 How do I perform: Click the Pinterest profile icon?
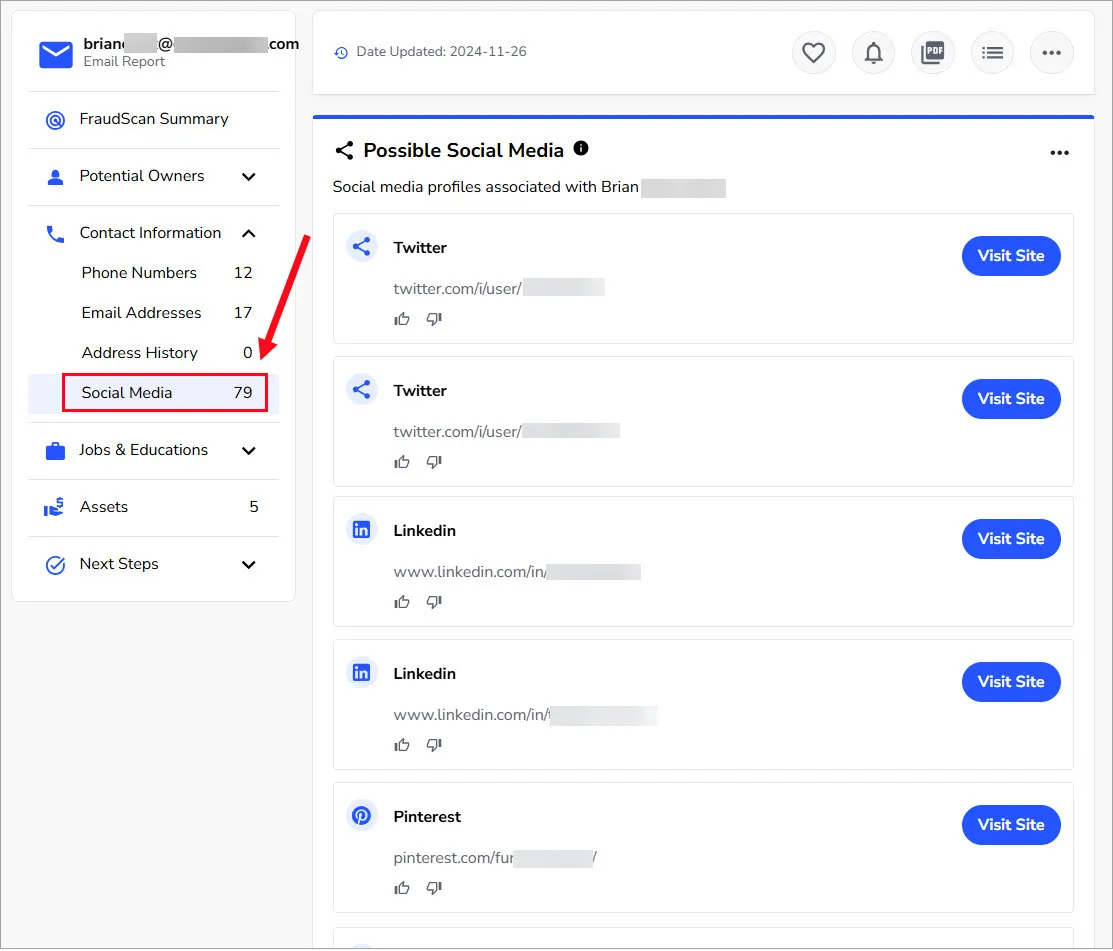[x=361, y=815]
